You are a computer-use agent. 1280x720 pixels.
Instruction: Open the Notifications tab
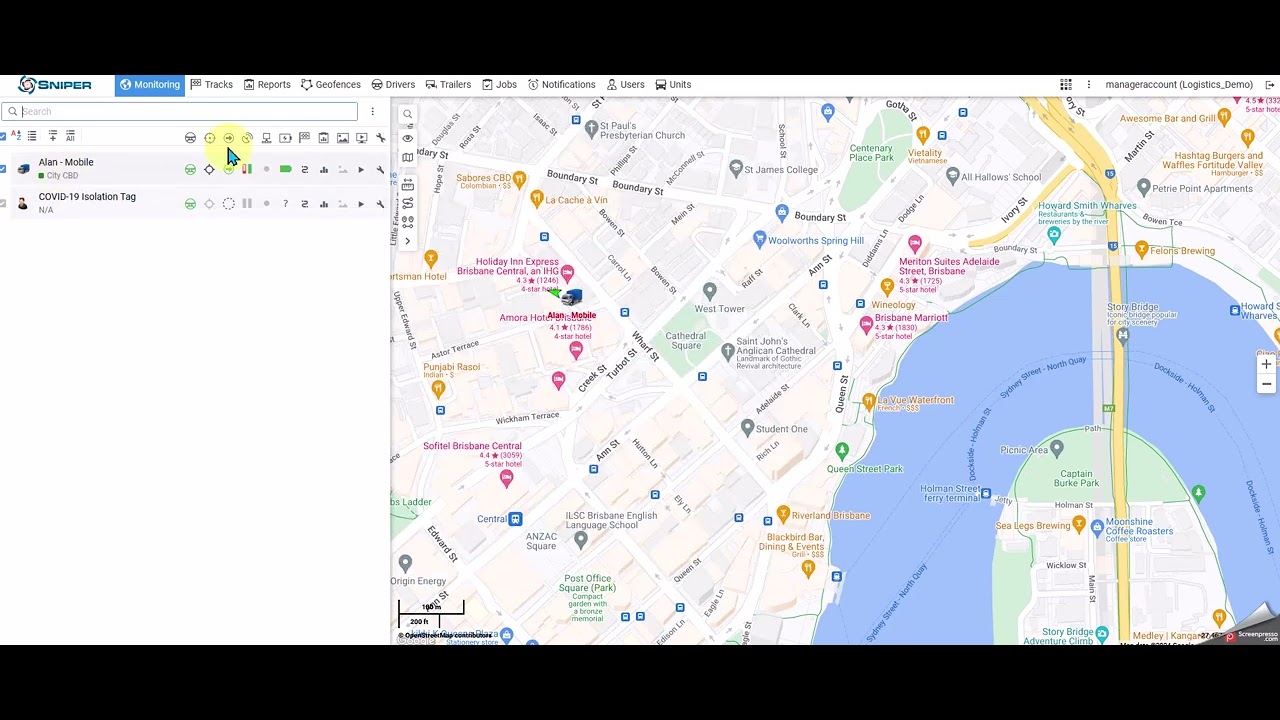coord(561,85)
